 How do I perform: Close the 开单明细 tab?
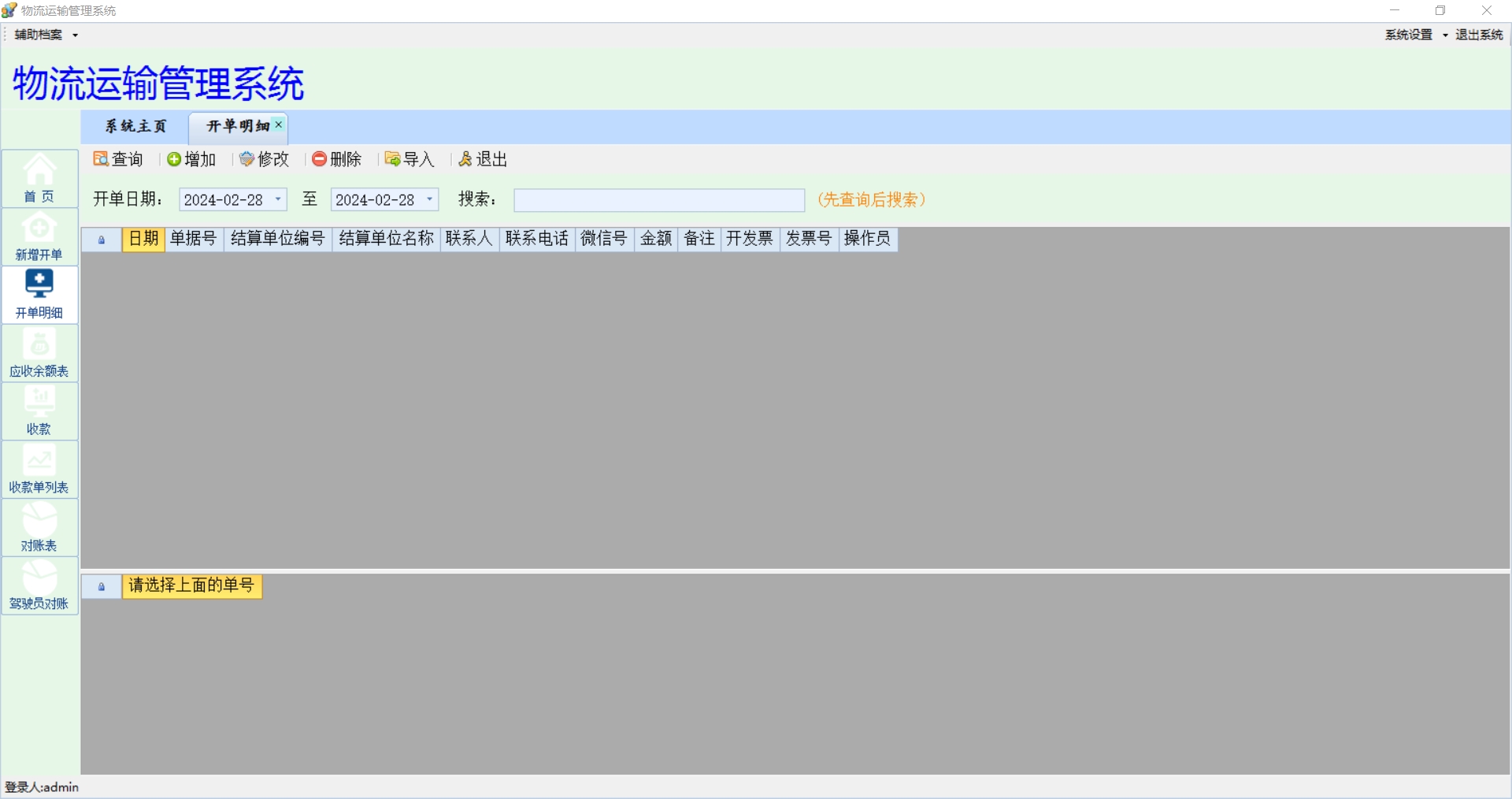[278, 124]
